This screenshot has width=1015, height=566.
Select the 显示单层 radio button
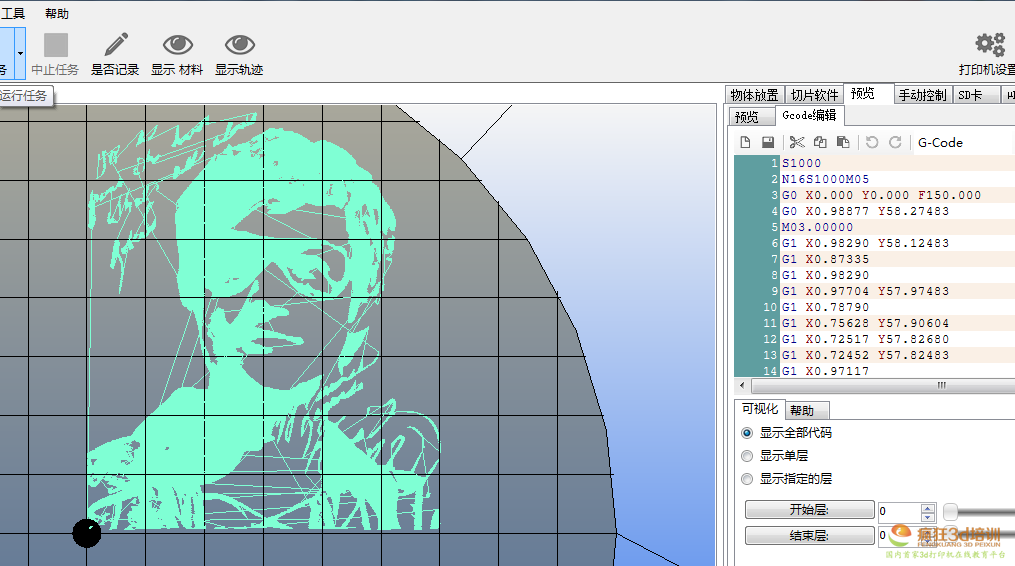click(x=747, y=456)
